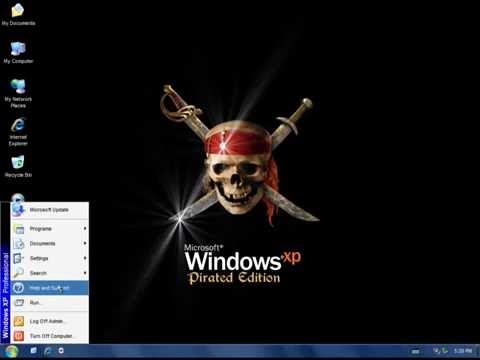The width and height of the screenshot is (480, 360).
Task: Click the taskbar clock
Action: (x=463, y=351)
